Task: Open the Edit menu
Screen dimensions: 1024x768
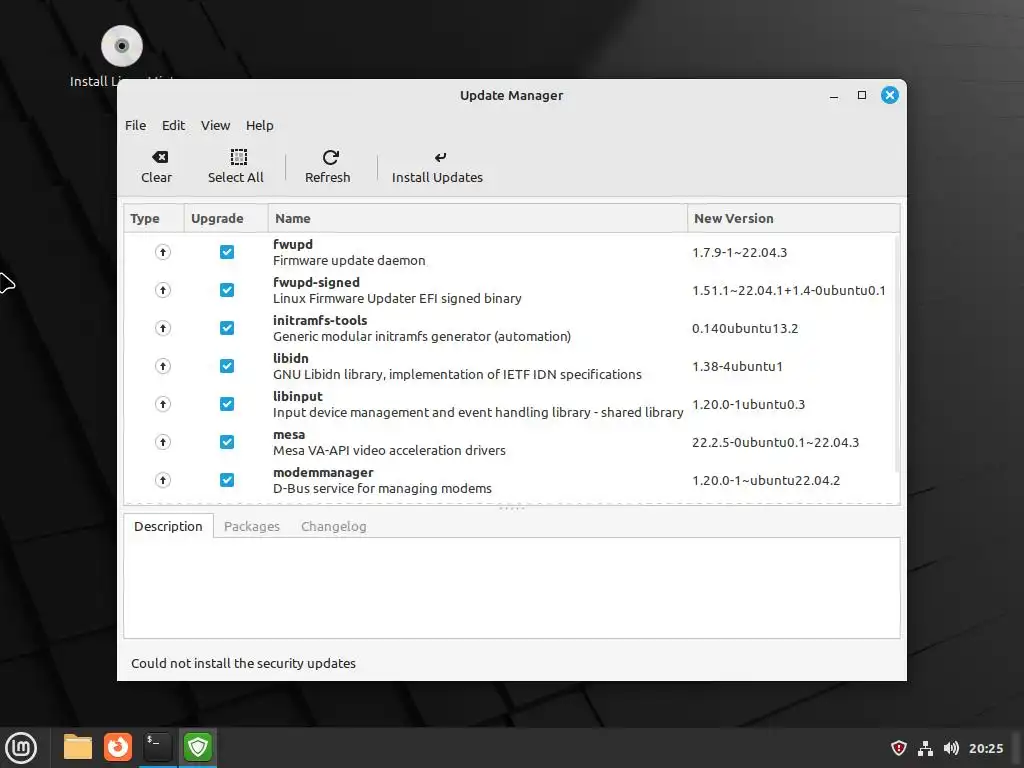Action: (174, 125)
